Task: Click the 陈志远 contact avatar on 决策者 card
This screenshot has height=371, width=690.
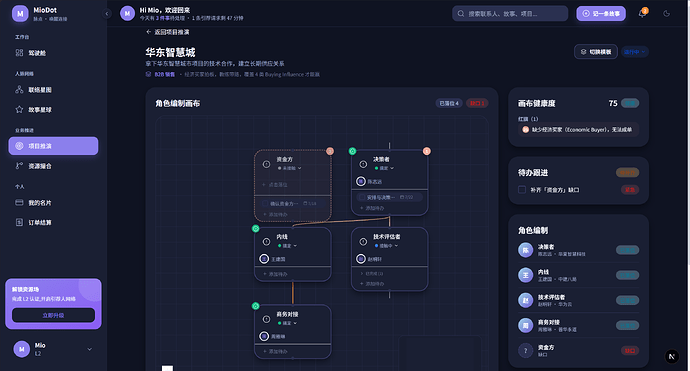Action: coord(361,181)
